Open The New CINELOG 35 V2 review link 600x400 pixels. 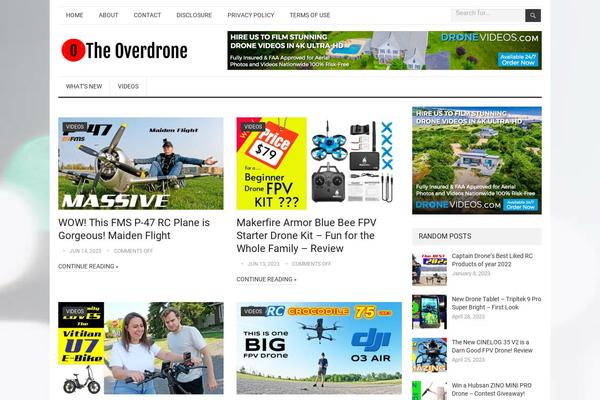coord(492,346)
